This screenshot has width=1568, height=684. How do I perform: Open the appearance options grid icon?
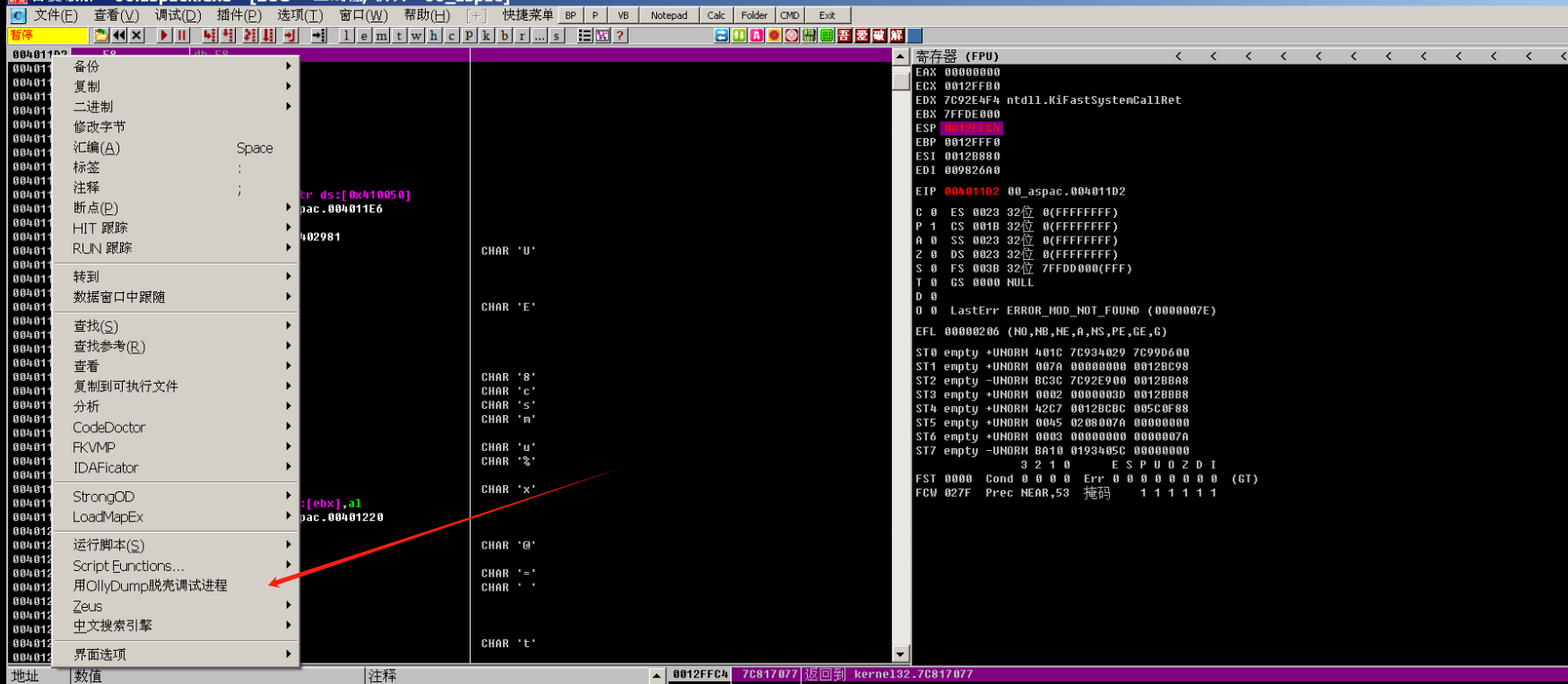[602, 35]
